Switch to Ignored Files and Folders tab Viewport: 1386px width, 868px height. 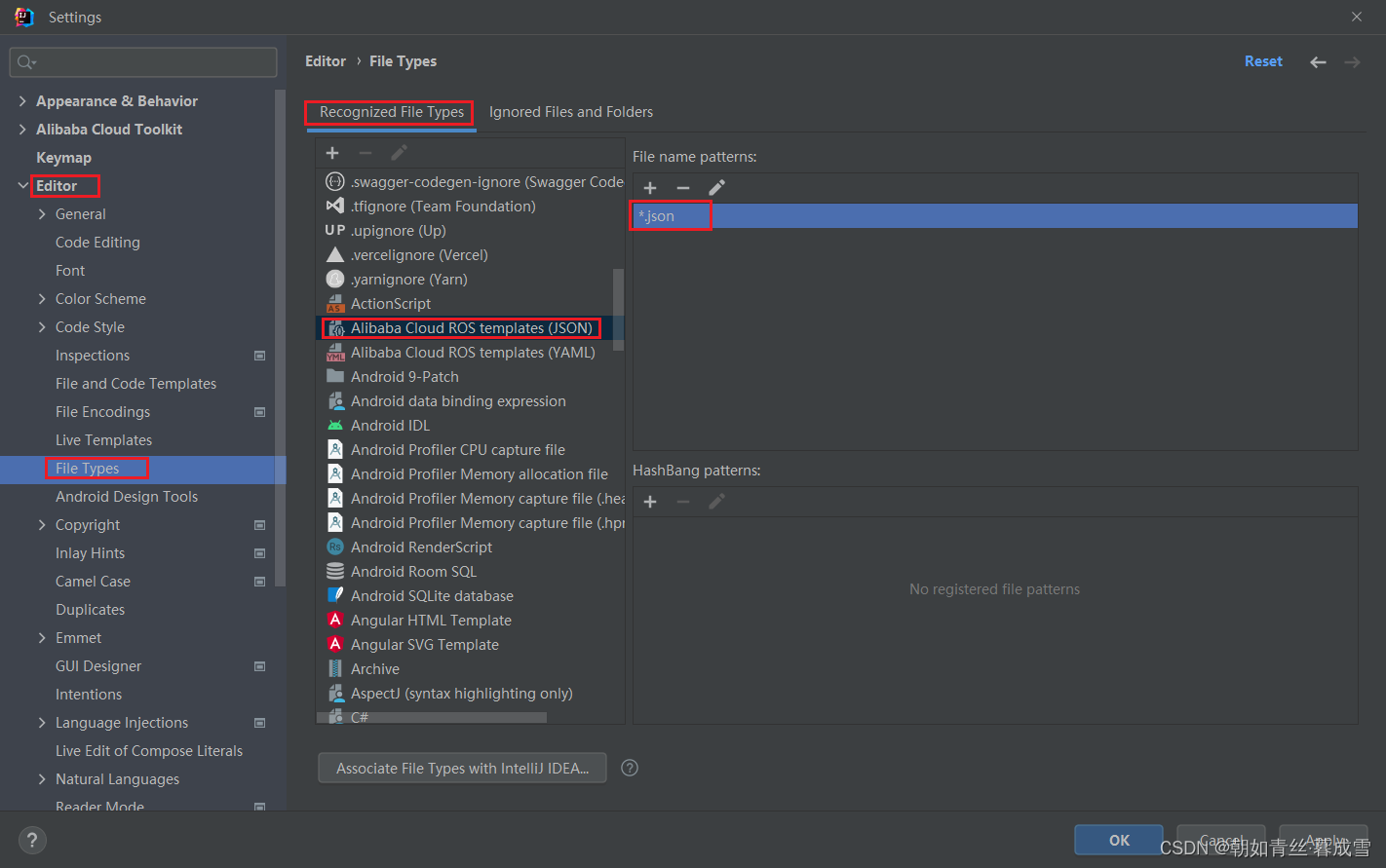(571, 112)
